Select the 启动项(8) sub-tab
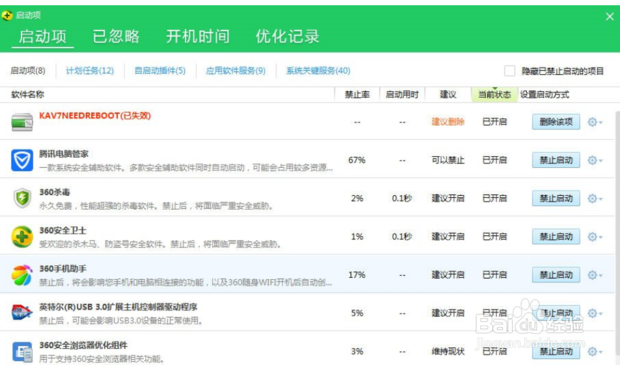 click(x=28, y=71)
